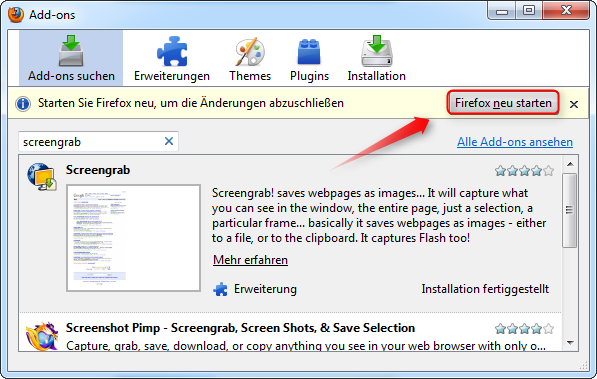Select the Screenshot Pimp add-on title

coord(240,328)
